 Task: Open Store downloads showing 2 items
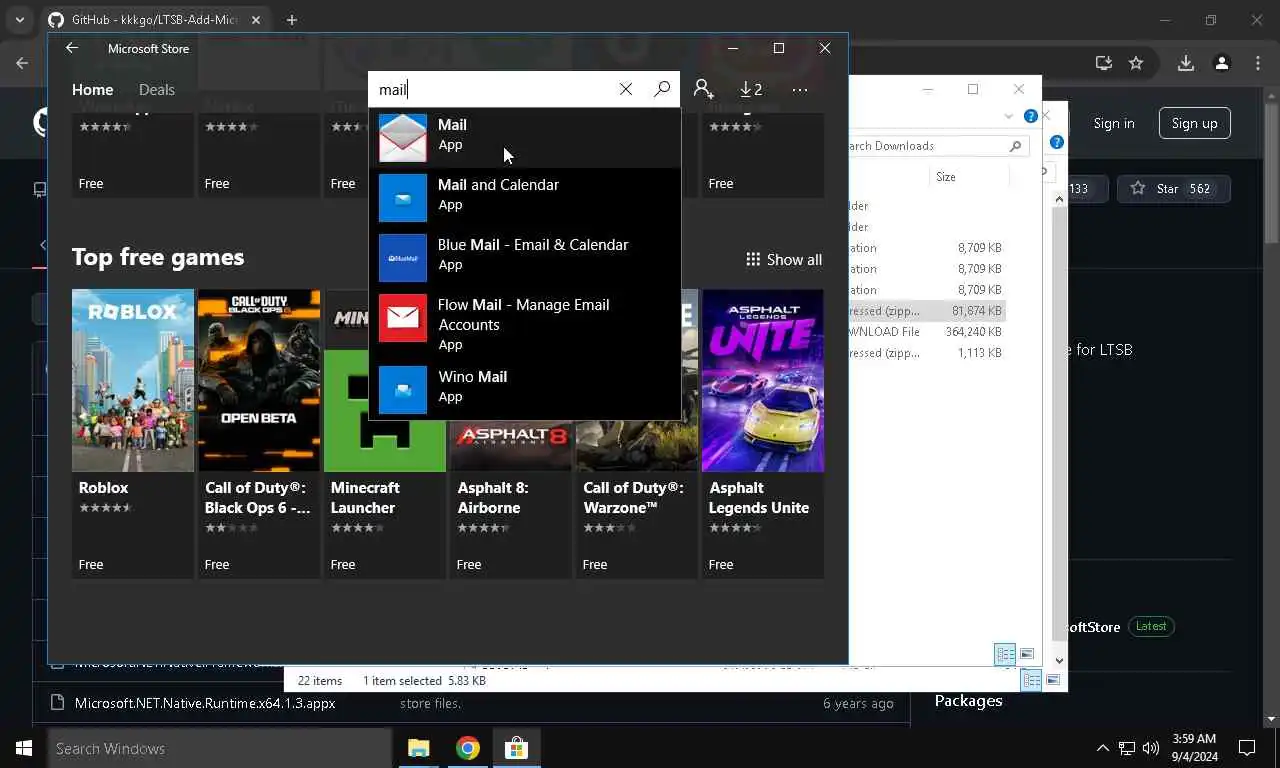tap(751, 89)
